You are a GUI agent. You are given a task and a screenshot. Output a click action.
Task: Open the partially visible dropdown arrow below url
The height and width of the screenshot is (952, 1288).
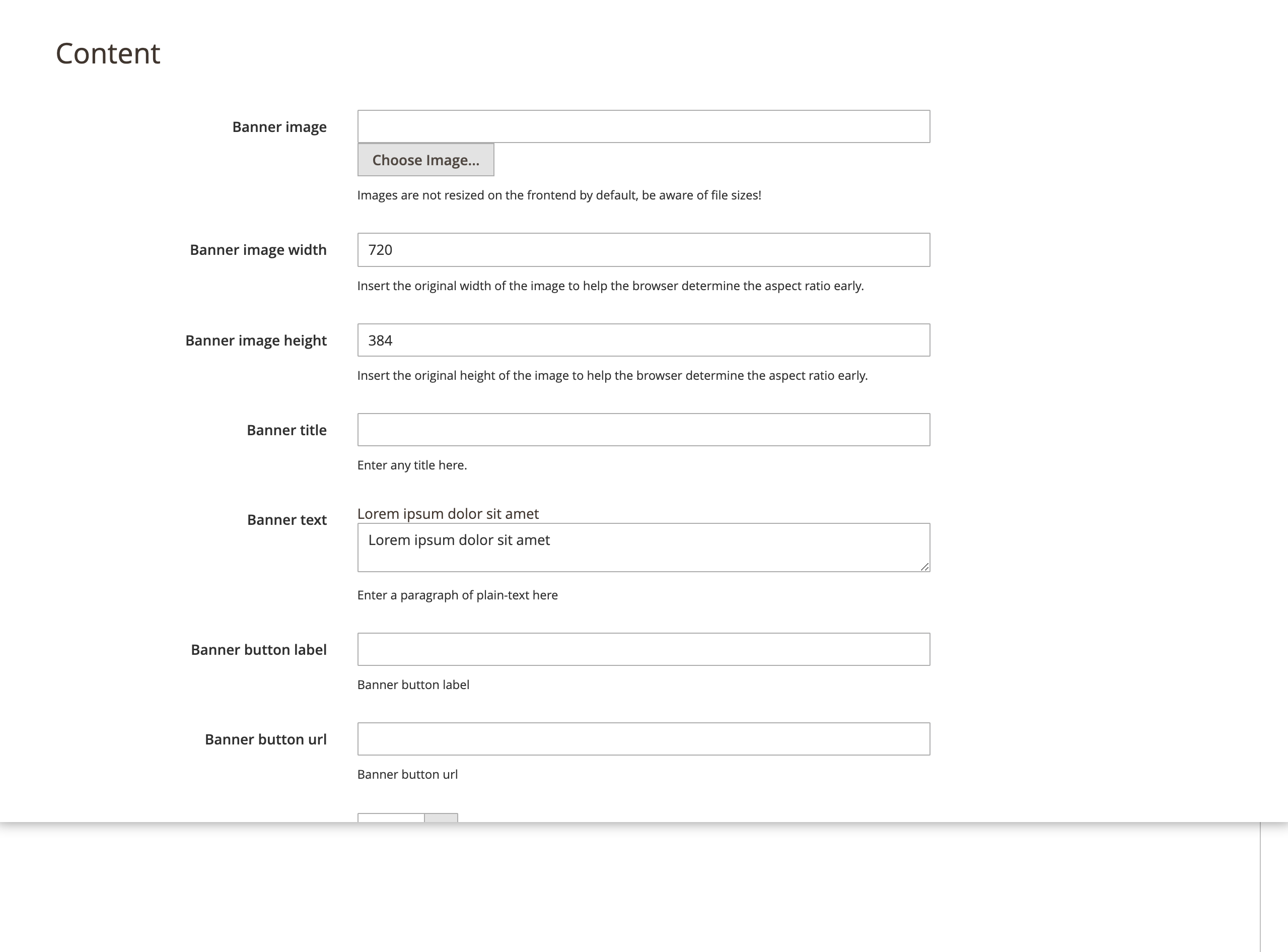click(x=441, y=818)
